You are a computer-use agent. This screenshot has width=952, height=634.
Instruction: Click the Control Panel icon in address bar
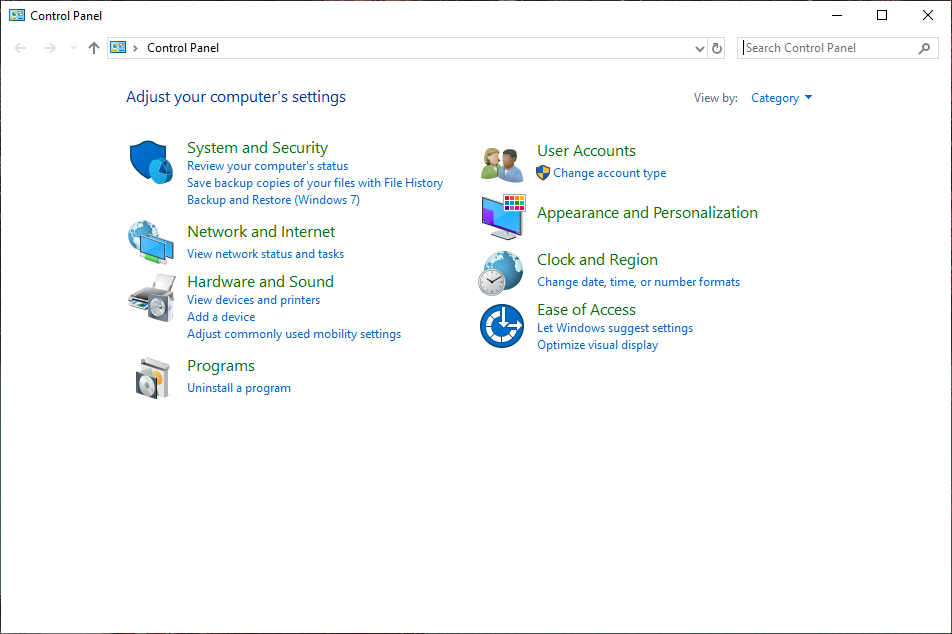[118, 47]
